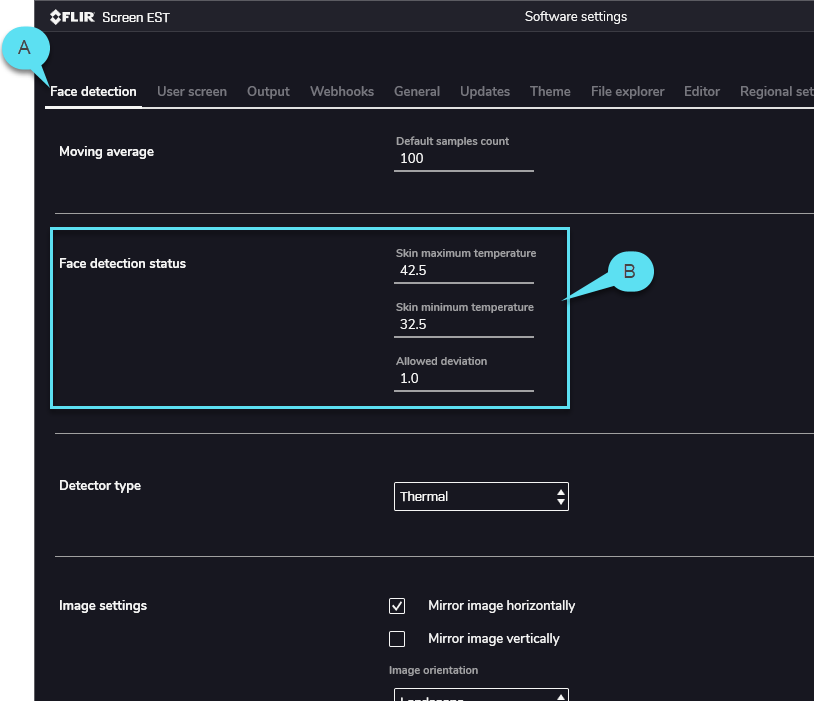Focus the Skin minimum temperature field
This screenshot has width=814, height=701.
tap(463, 324)
